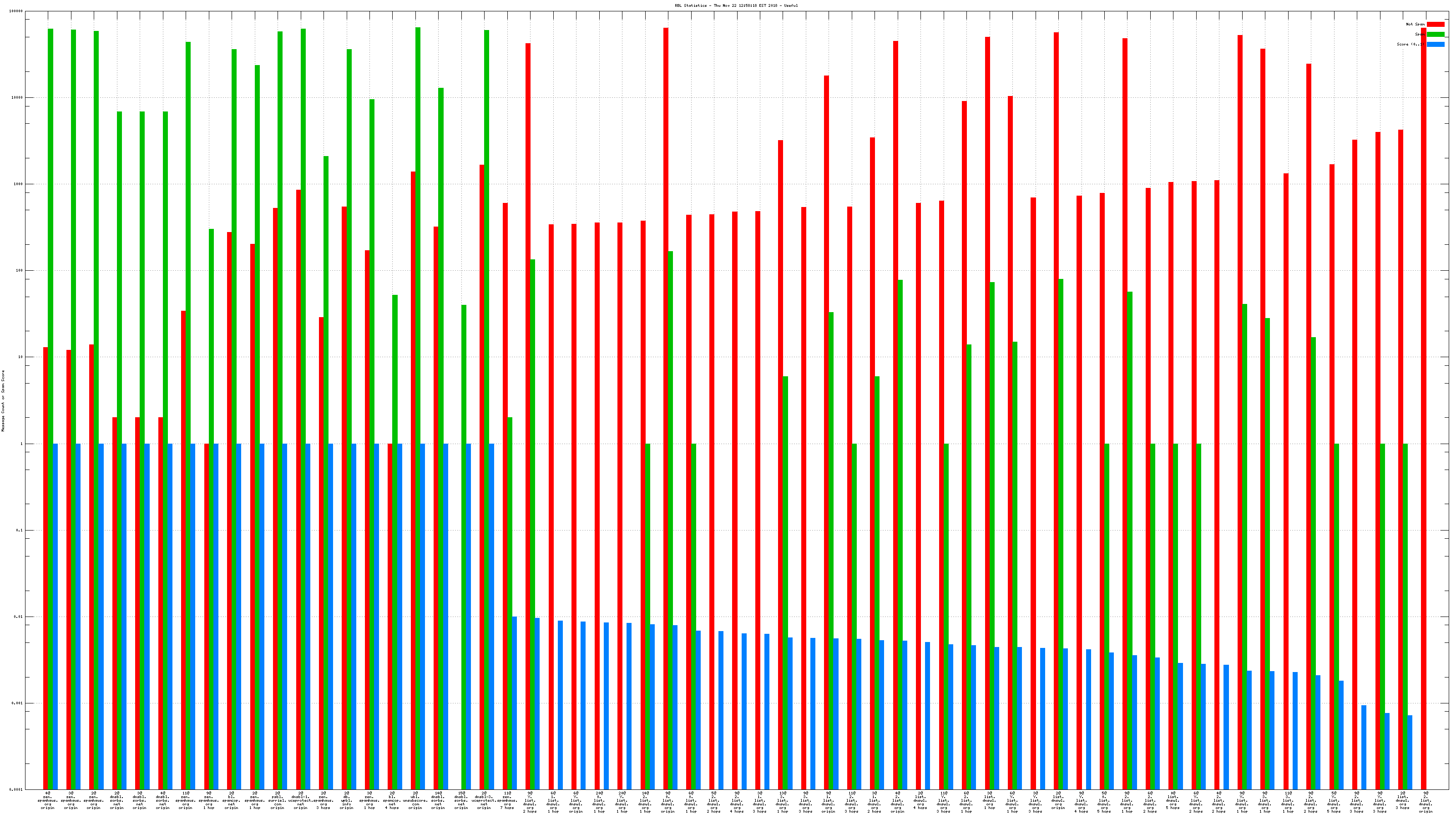Screen dimensions: 1456x819
Task: Click the dnsbl-3.uceprotect.net origin axis label
Action: (484, 800)
